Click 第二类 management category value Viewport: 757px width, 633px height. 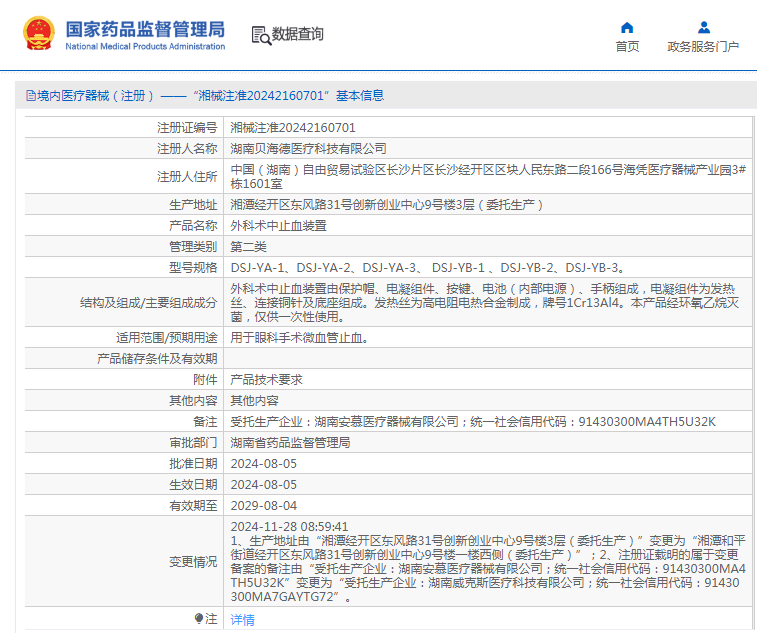pos(248,247)
